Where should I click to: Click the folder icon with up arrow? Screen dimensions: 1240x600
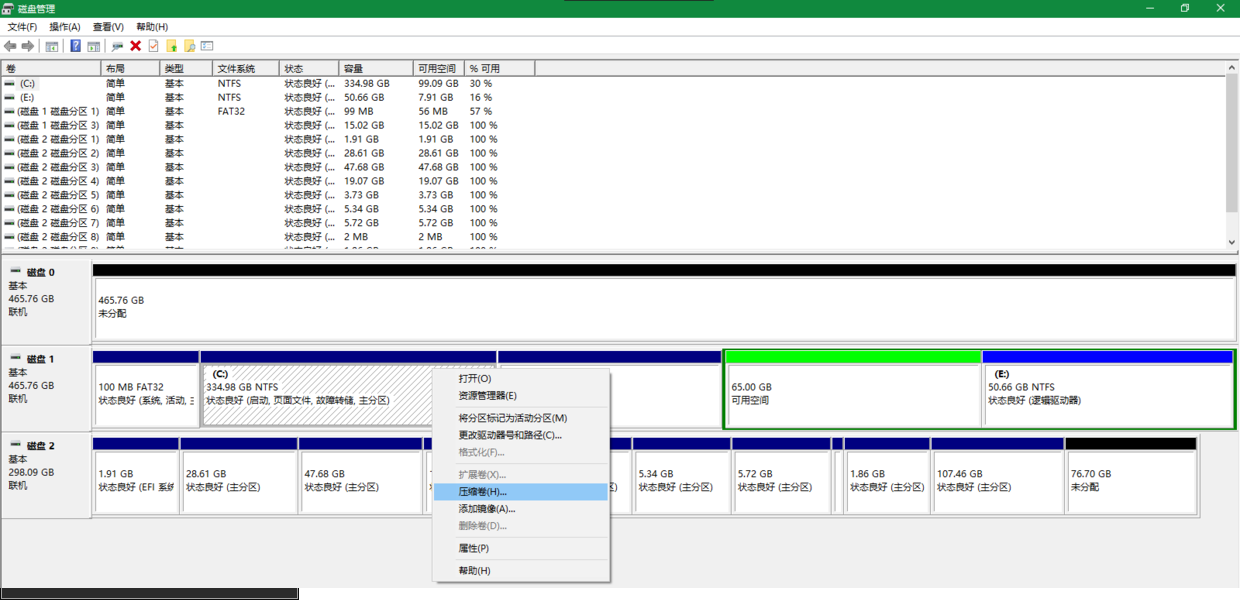[172, 45]
